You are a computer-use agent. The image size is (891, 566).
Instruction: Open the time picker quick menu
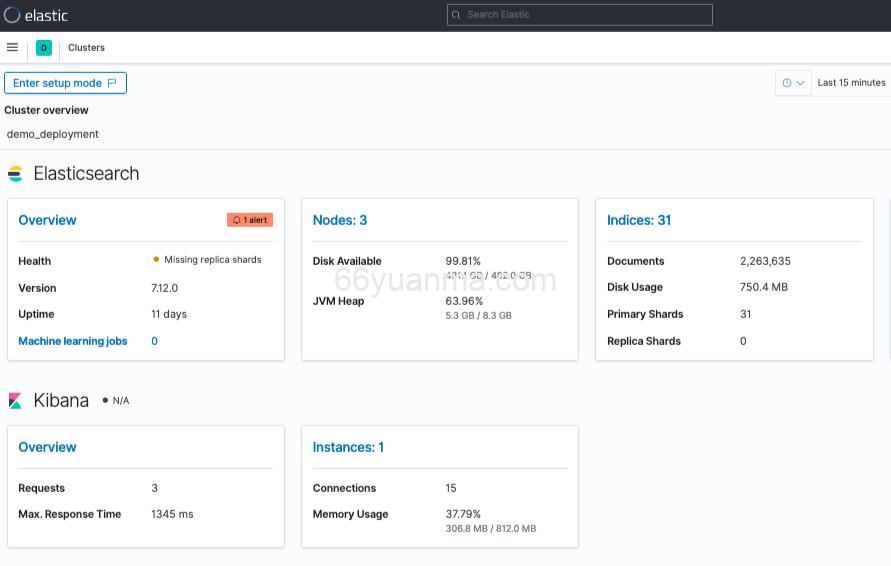coord(793,83)
